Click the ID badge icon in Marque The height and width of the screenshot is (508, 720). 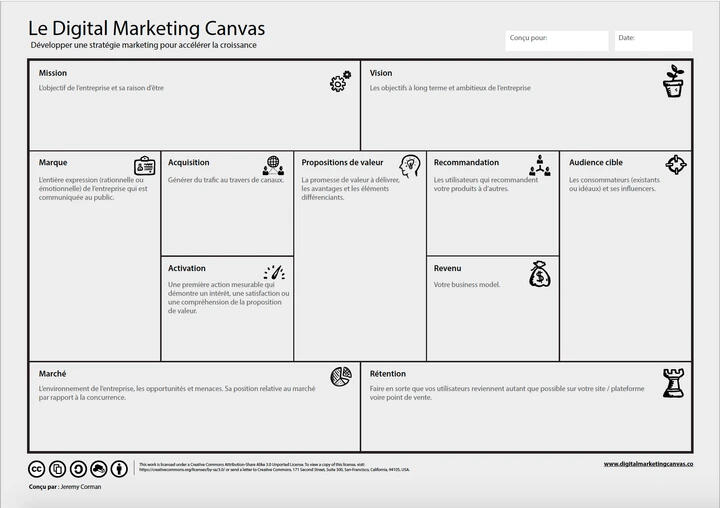click(x=145, y=166)
